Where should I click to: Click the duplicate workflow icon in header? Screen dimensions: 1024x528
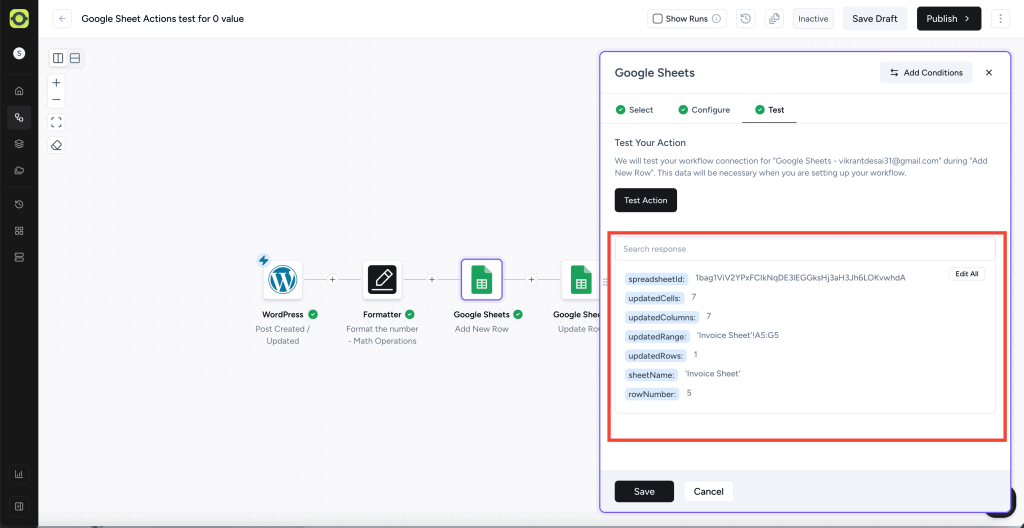(774, 19)
